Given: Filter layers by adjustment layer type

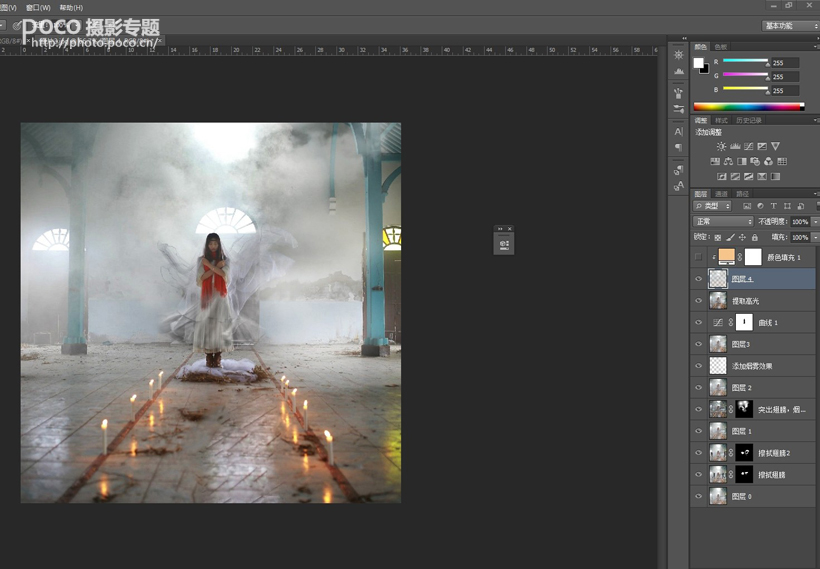Looking at the screenshot, I should tap(760, 206).
